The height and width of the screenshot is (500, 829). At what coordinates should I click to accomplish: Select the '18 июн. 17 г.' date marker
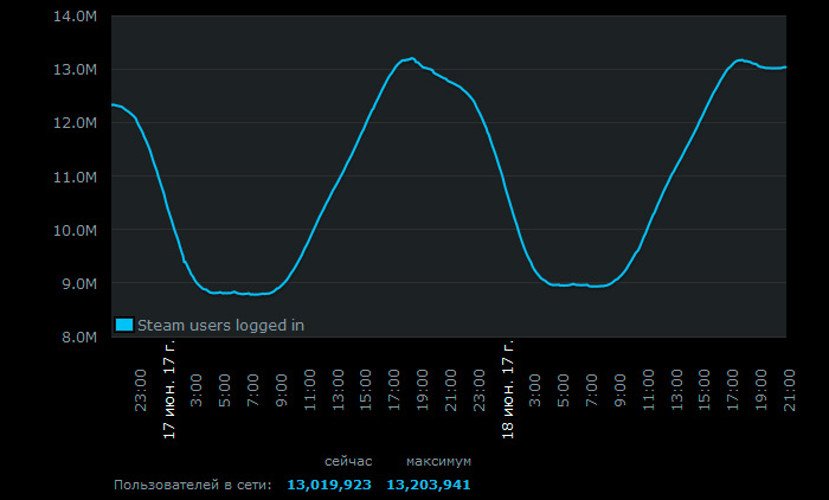507,390
